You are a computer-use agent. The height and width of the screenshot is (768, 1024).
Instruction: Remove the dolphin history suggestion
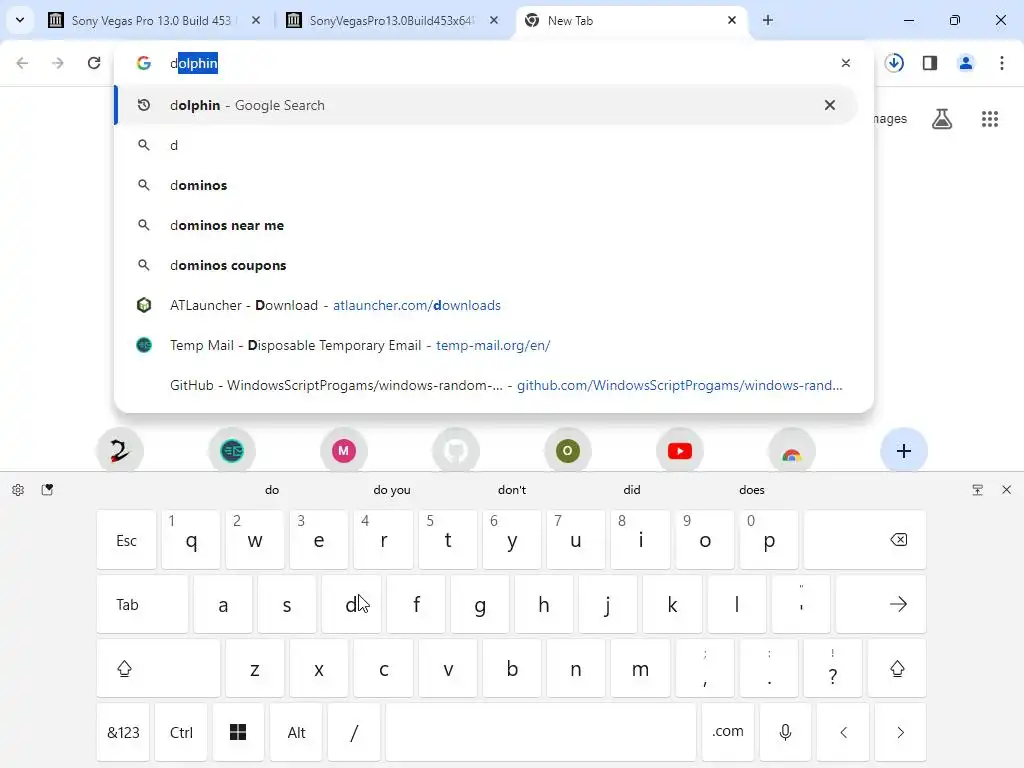tap(829, 105)
